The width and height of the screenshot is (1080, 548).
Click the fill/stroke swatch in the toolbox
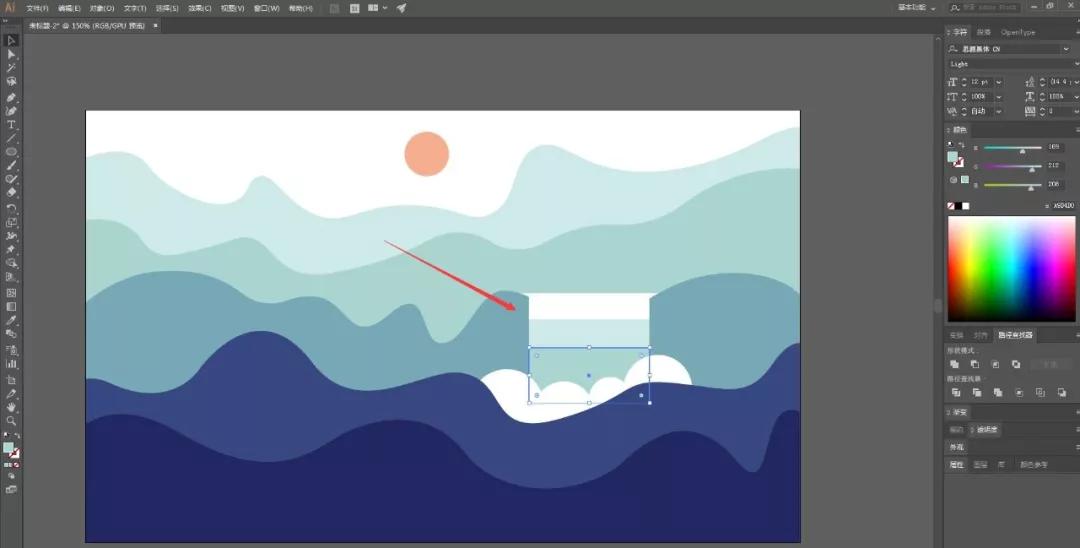10,449
